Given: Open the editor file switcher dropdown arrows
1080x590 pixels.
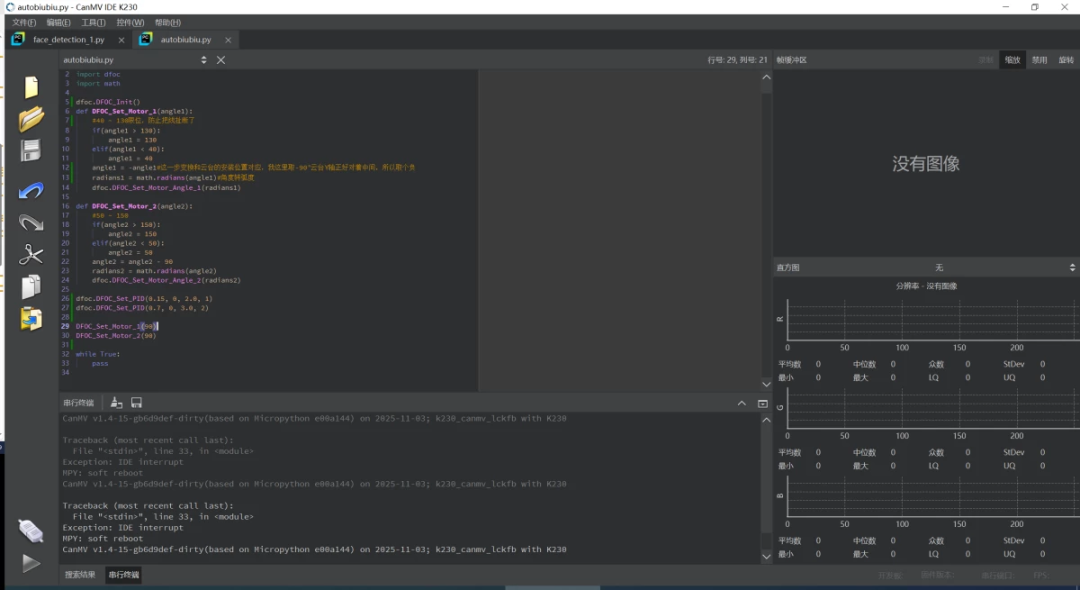Looking at the screenshot, I should coord(202,59).
